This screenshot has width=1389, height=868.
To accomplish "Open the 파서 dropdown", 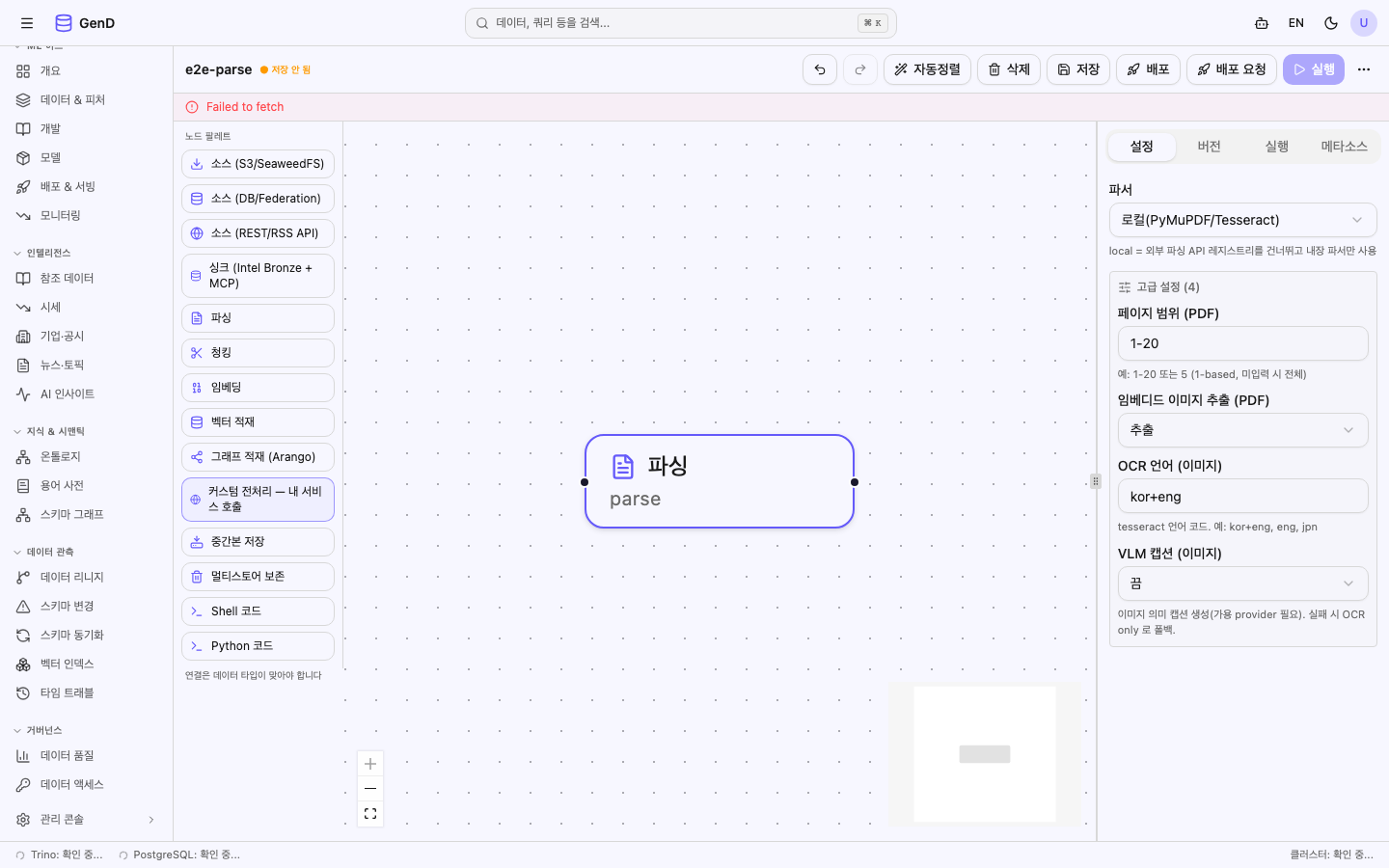I will pos(1242,220).
